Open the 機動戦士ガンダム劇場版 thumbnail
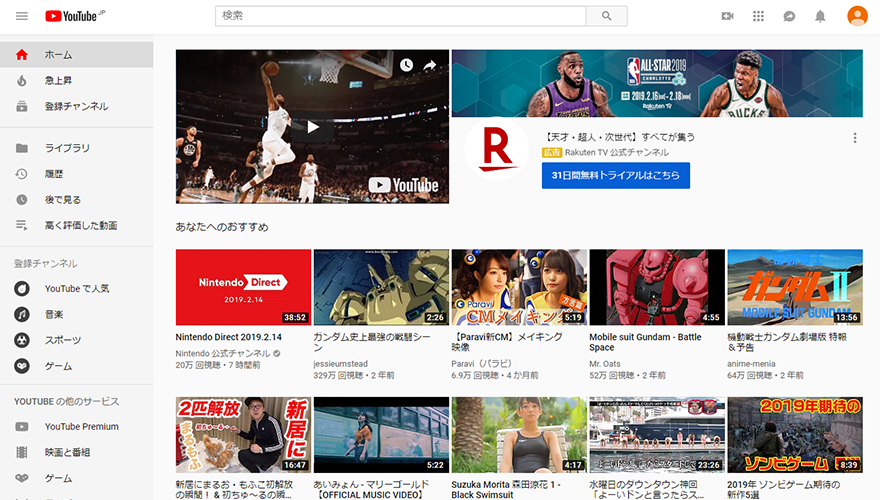This screenshot has width=880, height=500. (x=795, y=287)
